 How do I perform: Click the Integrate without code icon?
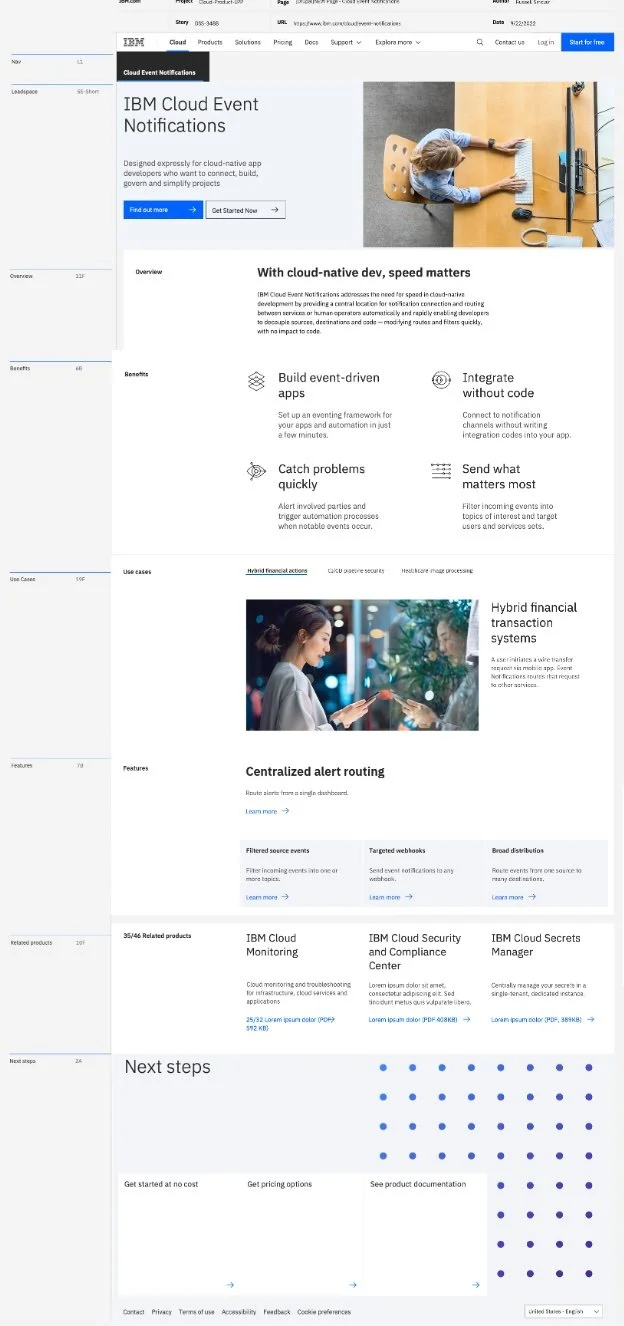tap(441, 380)
